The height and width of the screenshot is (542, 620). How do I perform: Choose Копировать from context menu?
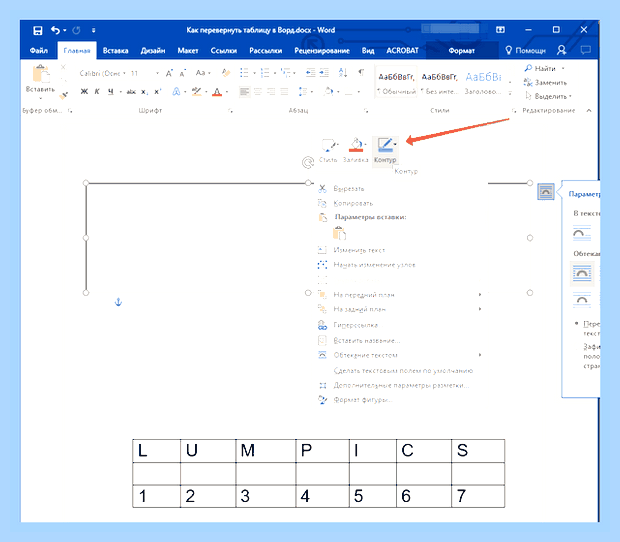tap(353, 203)
